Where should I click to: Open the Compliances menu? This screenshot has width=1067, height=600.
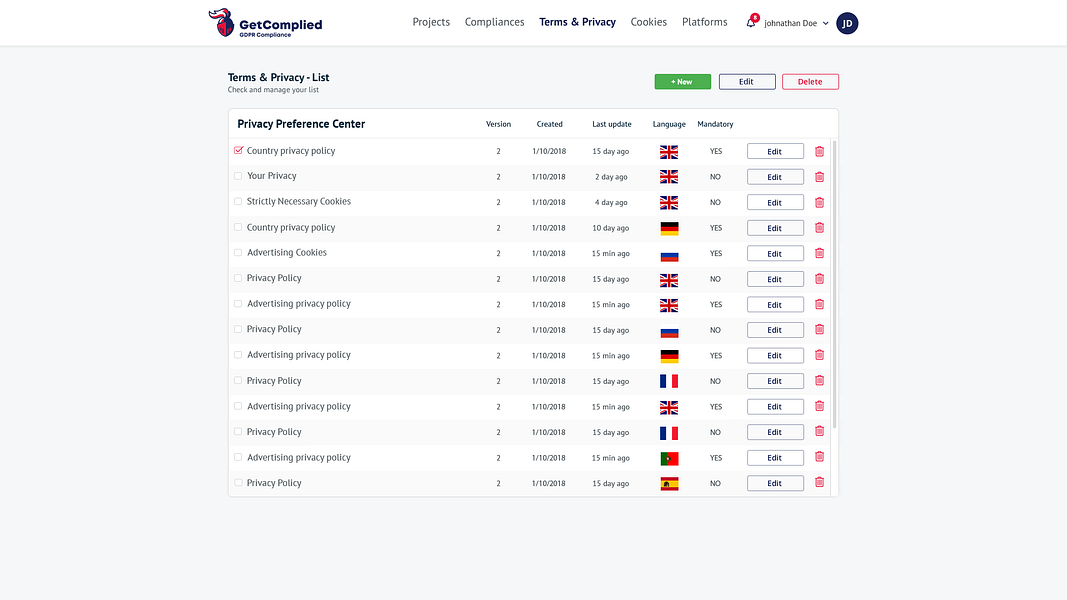point(494,22)
